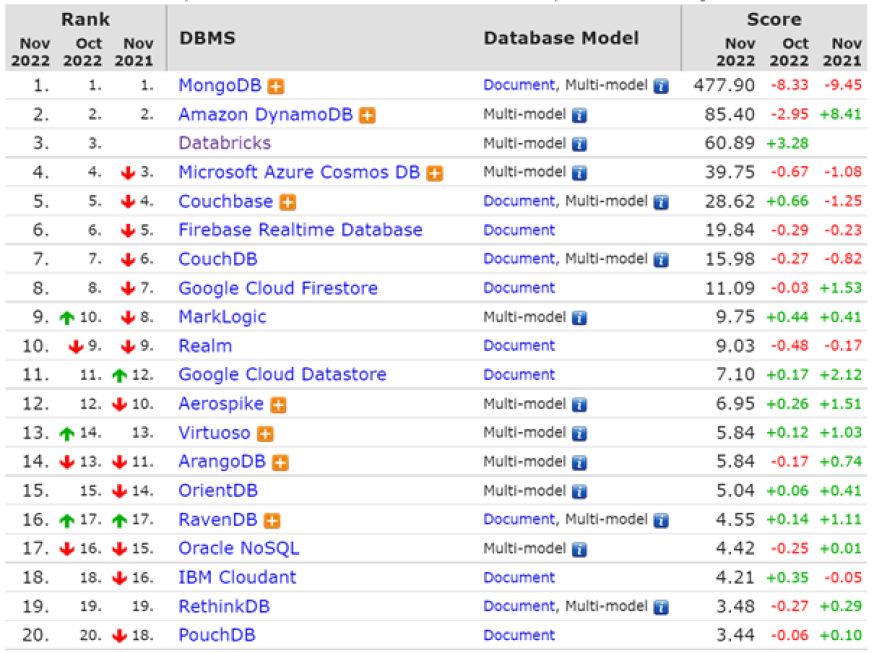Viewport: 874px width, 653px height.
Task: Open the Aerospike link
Action: (x=221, y=404)
